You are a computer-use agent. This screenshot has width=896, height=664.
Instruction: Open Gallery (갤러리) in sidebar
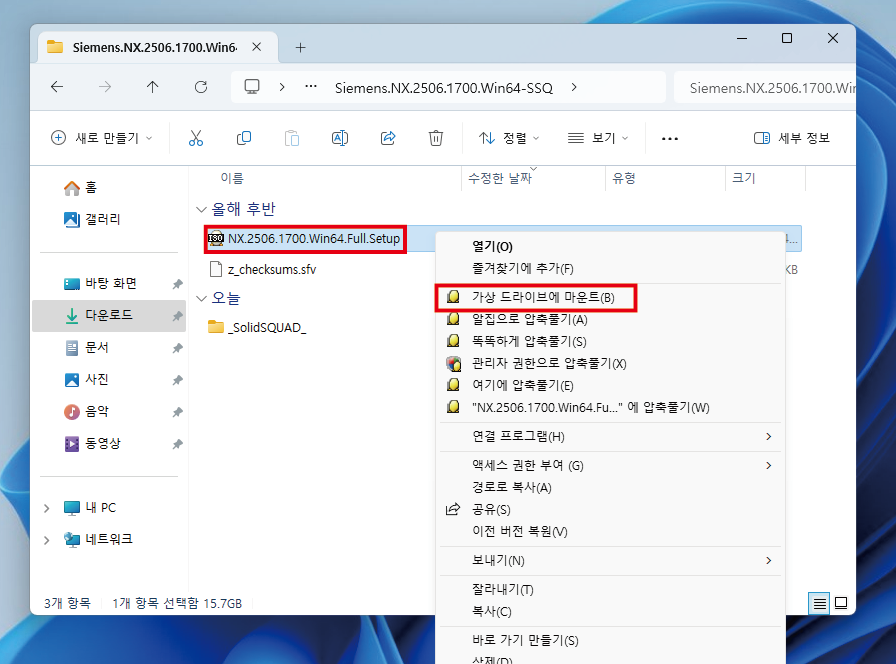click(x=92, y=219)
